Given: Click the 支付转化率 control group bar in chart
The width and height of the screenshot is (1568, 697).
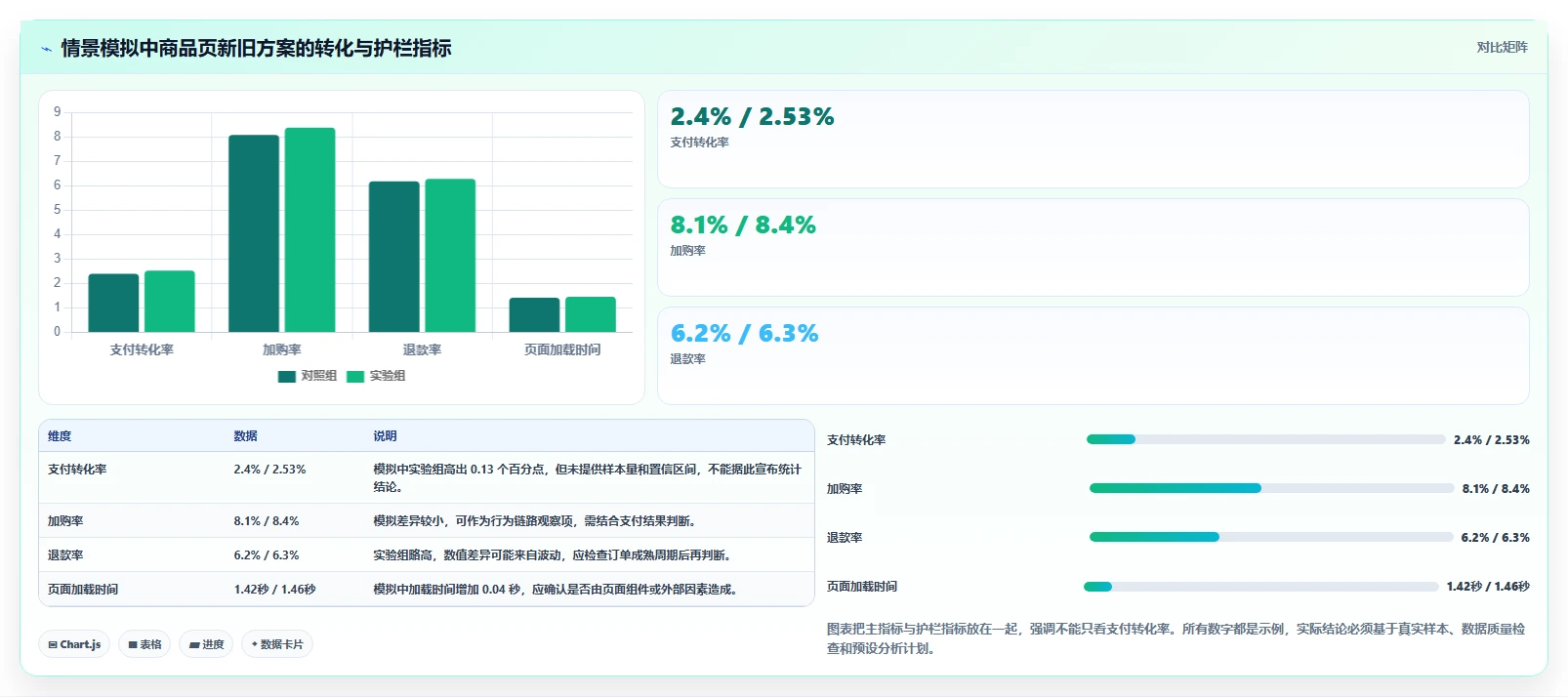Looking at the screenshot, I should coord(113,303).
